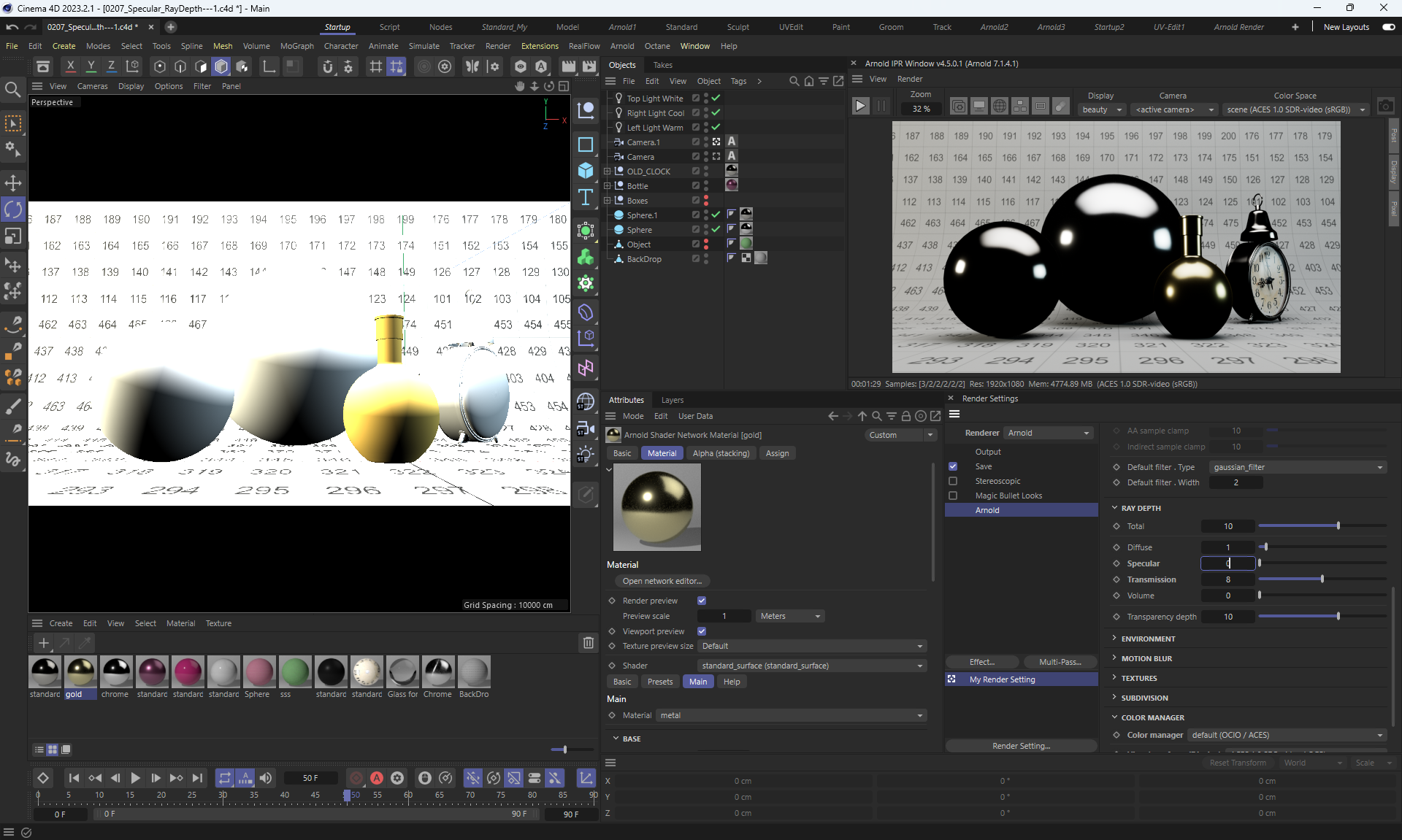
Task: Switch to the Alpha (stacking) tab
Action: point(720,453)
